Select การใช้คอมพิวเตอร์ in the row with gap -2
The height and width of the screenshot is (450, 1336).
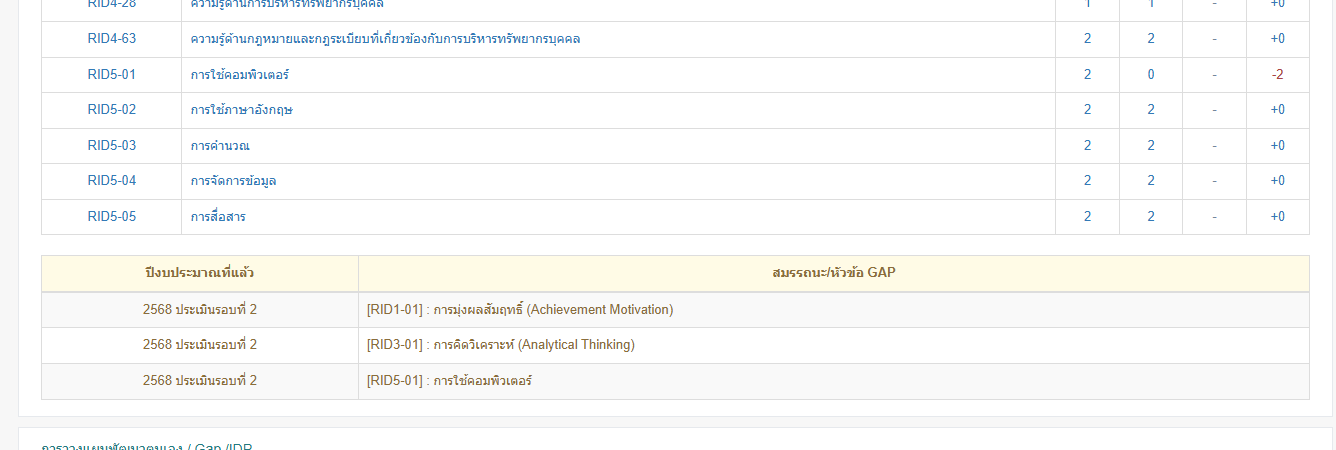point(240,75)
